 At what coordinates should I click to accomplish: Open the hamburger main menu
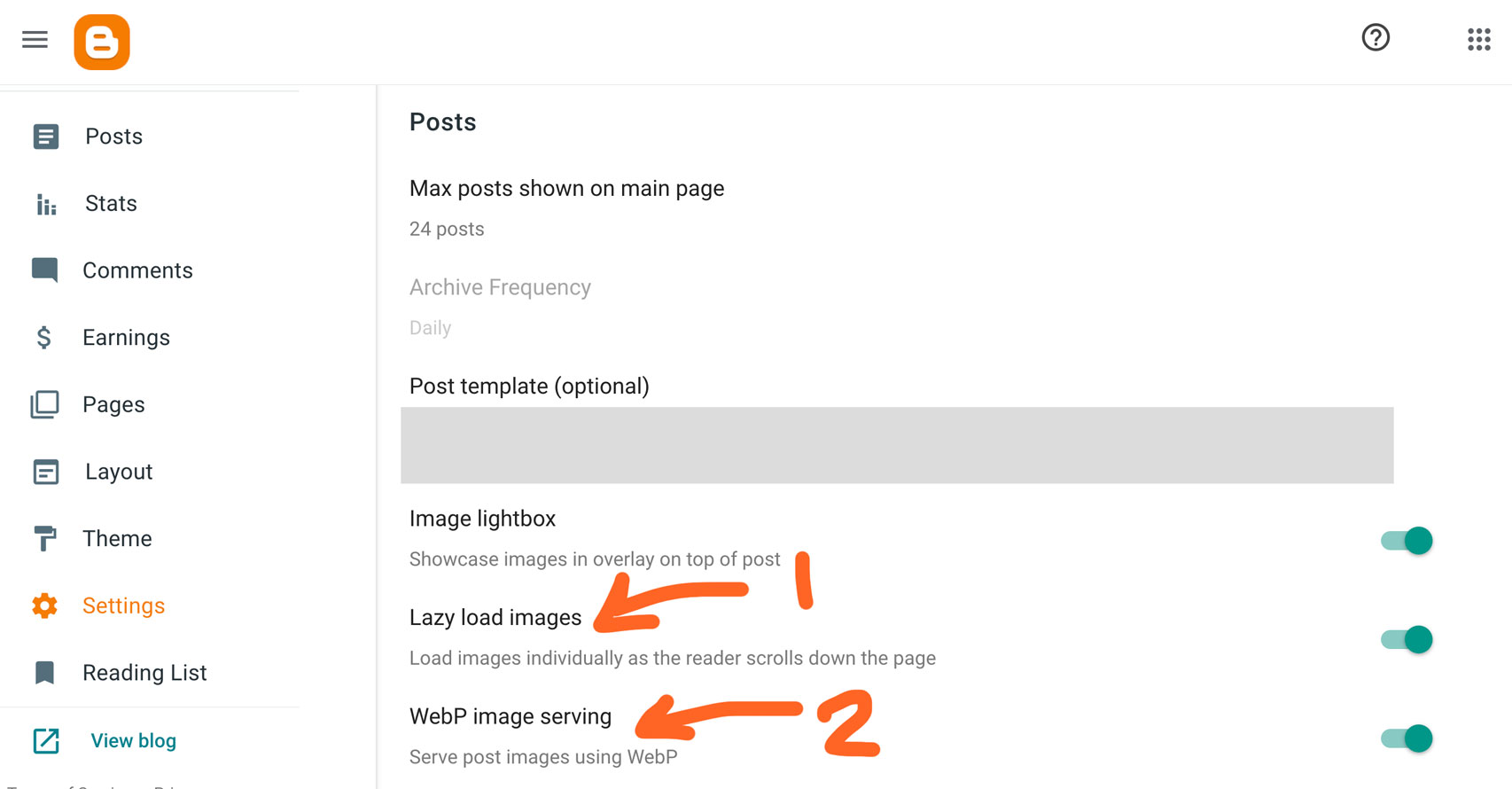[35, 40]
